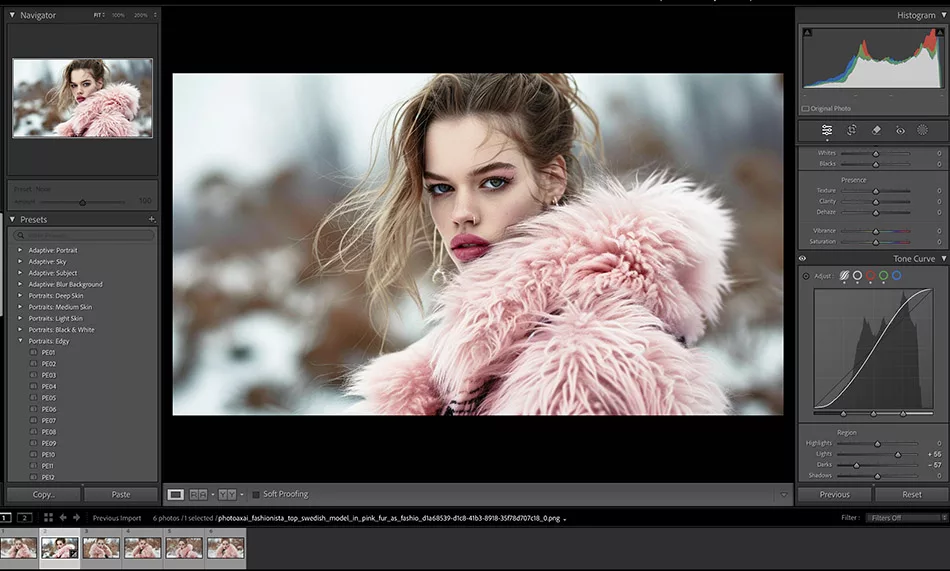Screen dimensions: 950x571
Task: Open the filename path dropdown arrow
Action: (565, 519)
